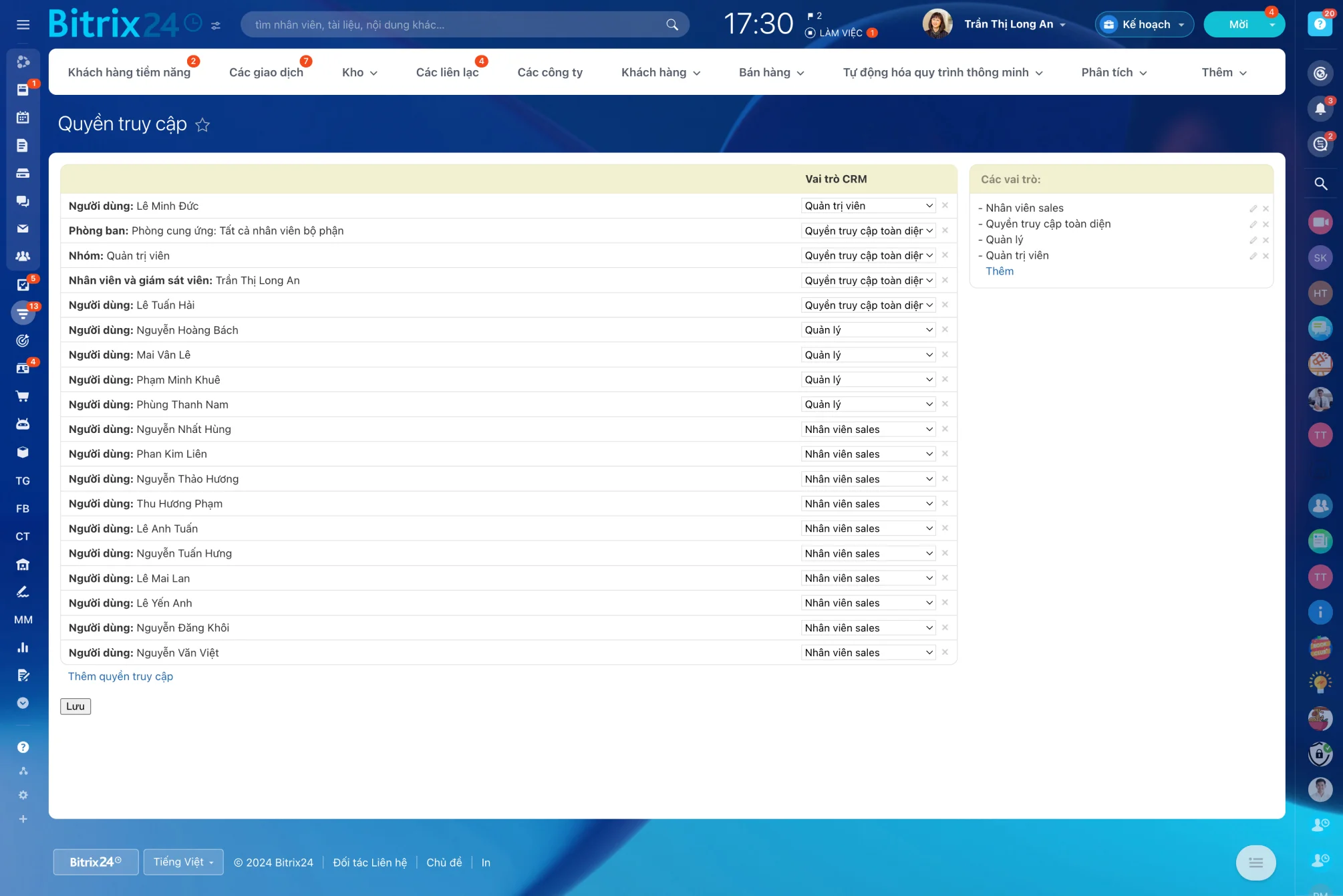Open the Employees icon in the left sidebar
This screenshot has height=896, width=1343.
[23, 256]
